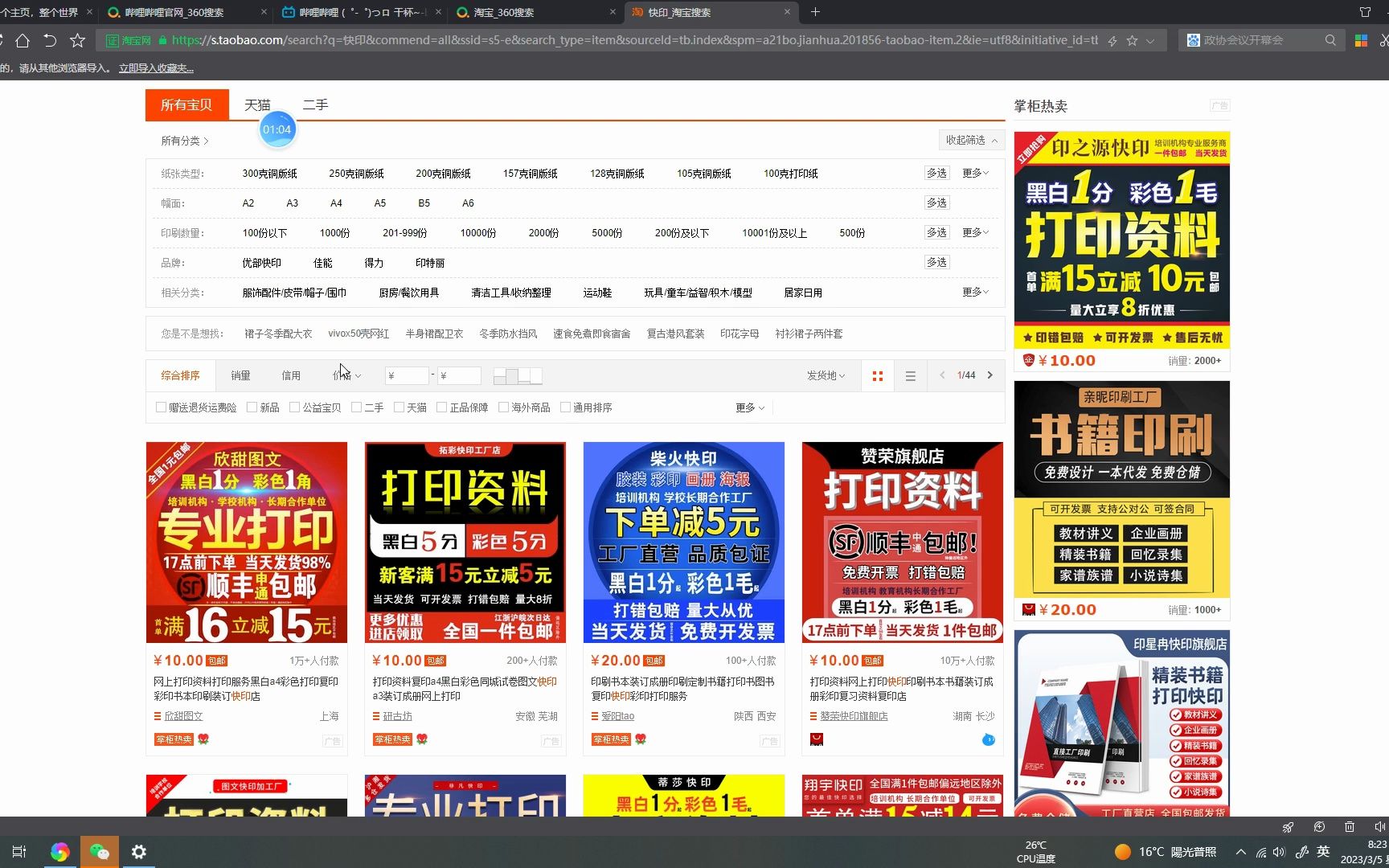This screenshot has width=1389, height=868.
Task: Switch to list view of search results
Action: pyautogui.click(x=910, y=375)
